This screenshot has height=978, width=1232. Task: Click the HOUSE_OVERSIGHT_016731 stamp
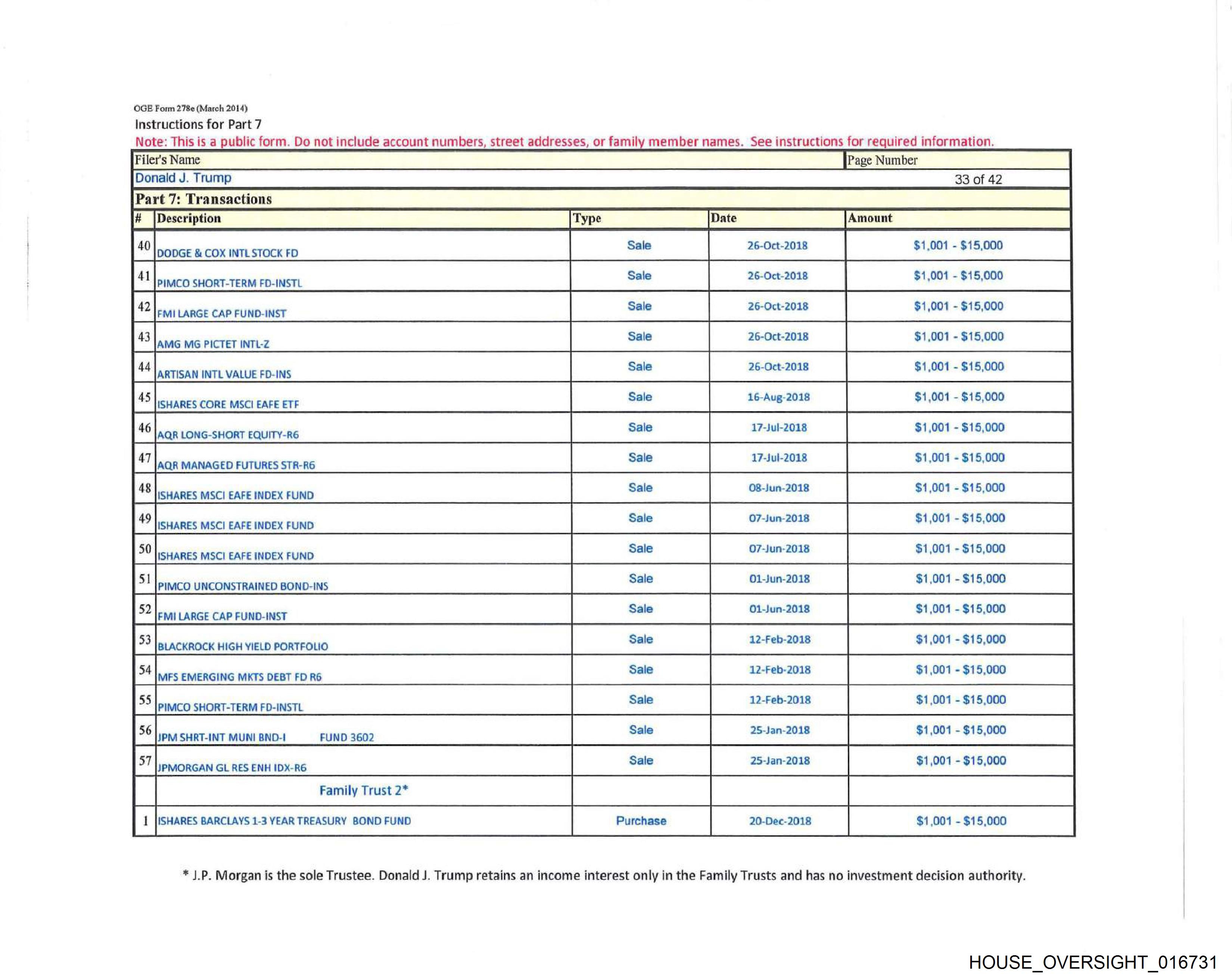point(1093,963)
